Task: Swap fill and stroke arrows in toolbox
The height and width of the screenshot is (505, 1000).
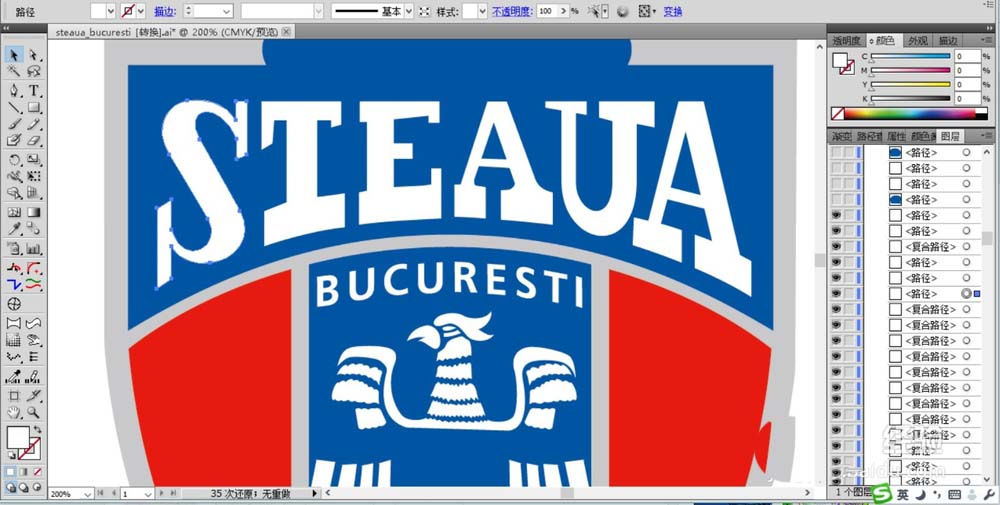Action: [x=38, y=430]
